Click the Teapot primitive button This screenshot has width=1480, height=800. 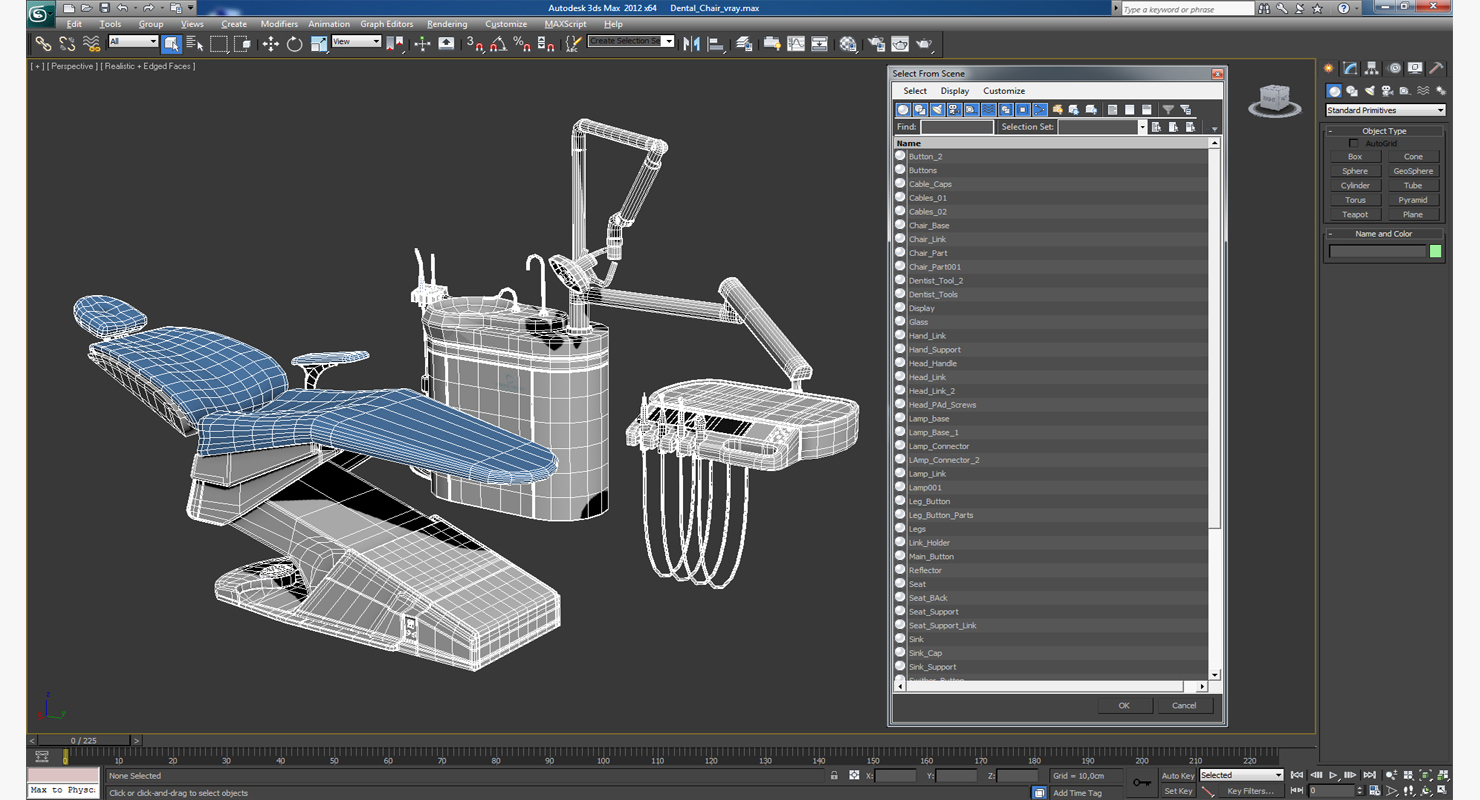(1355, 214)
